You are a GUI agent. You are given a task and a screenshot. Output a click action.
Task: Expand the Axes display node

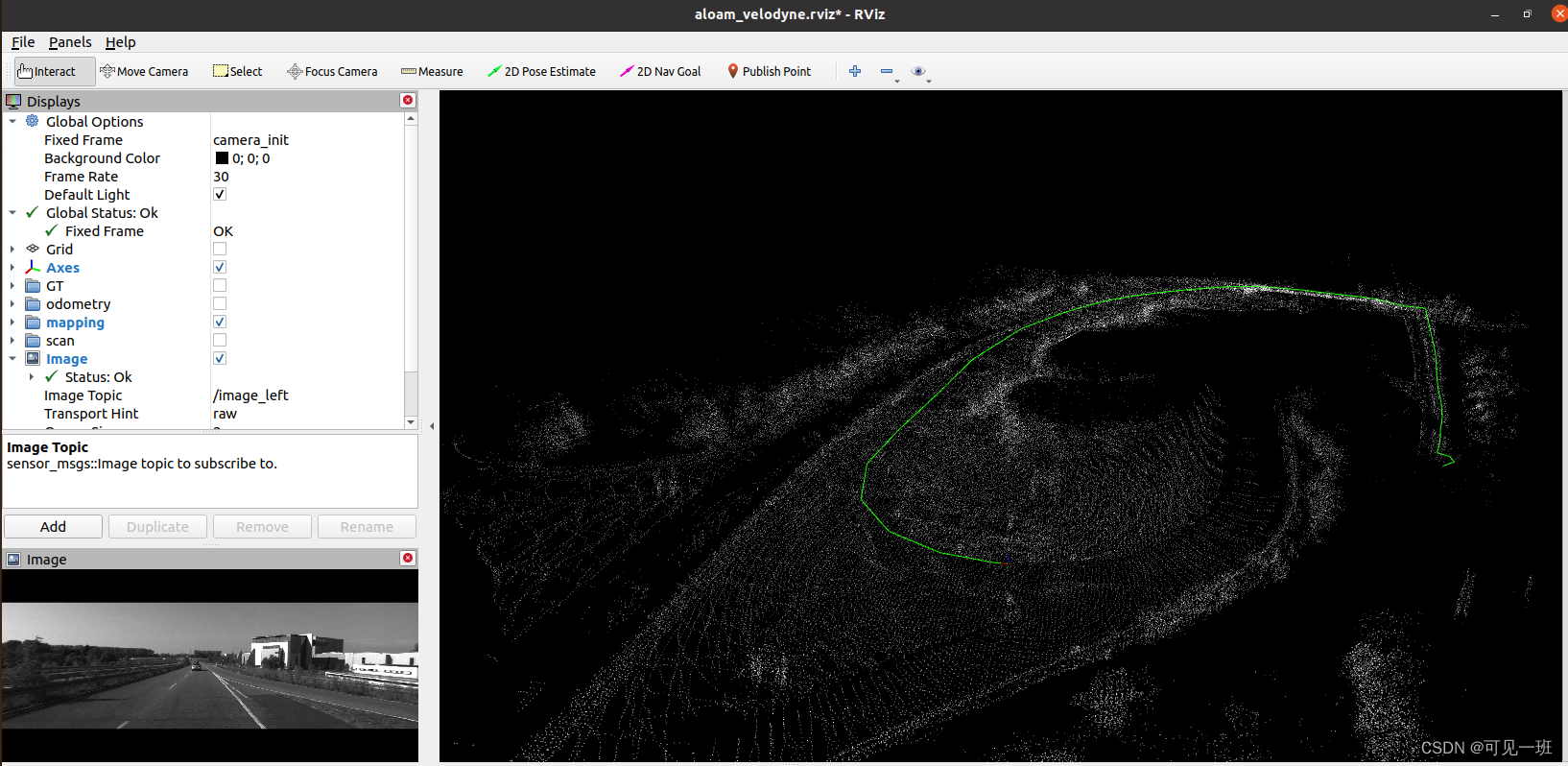tap(12, 267)
